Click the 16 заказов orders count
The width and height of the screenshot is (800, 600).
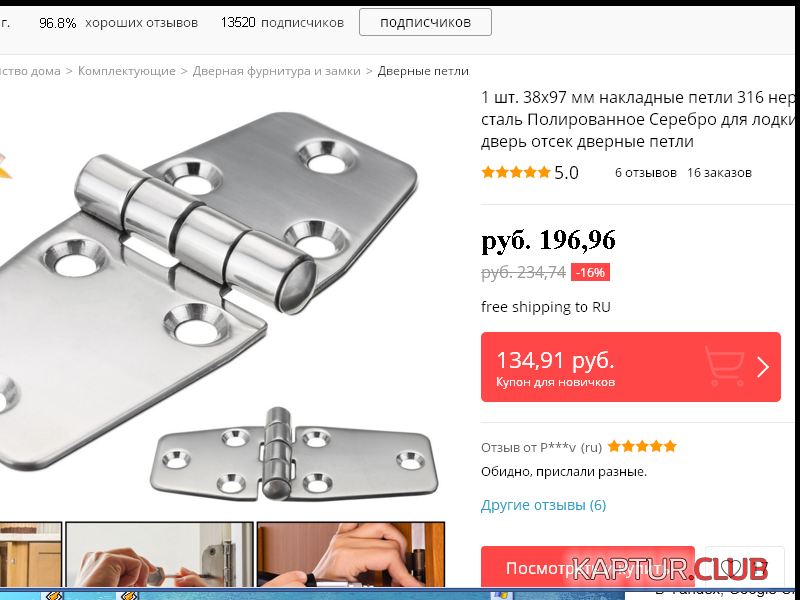pos(719,172)
